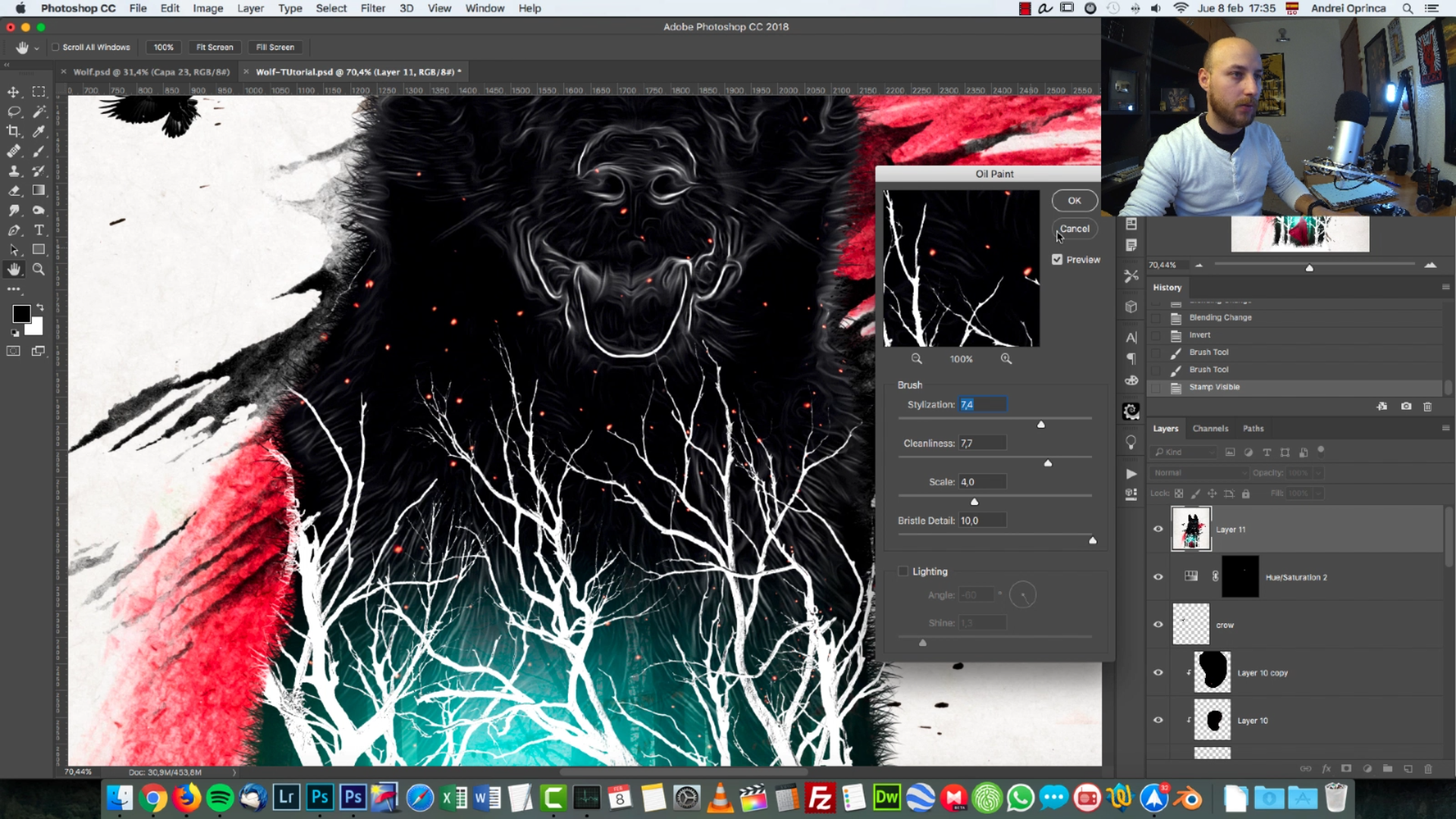Select the Horizontal Type tool
The width and height of the screenshot is (1456, 819).
(39, 230)
